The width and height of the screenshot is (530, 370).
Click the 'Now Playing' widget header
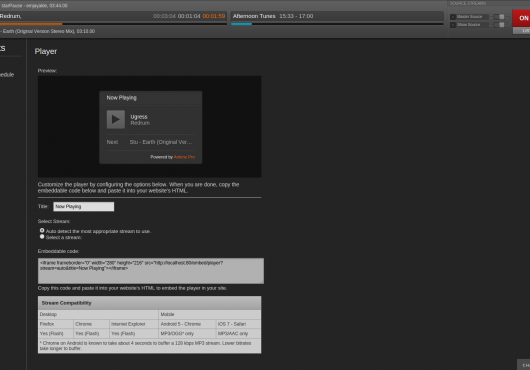(122, 98)
